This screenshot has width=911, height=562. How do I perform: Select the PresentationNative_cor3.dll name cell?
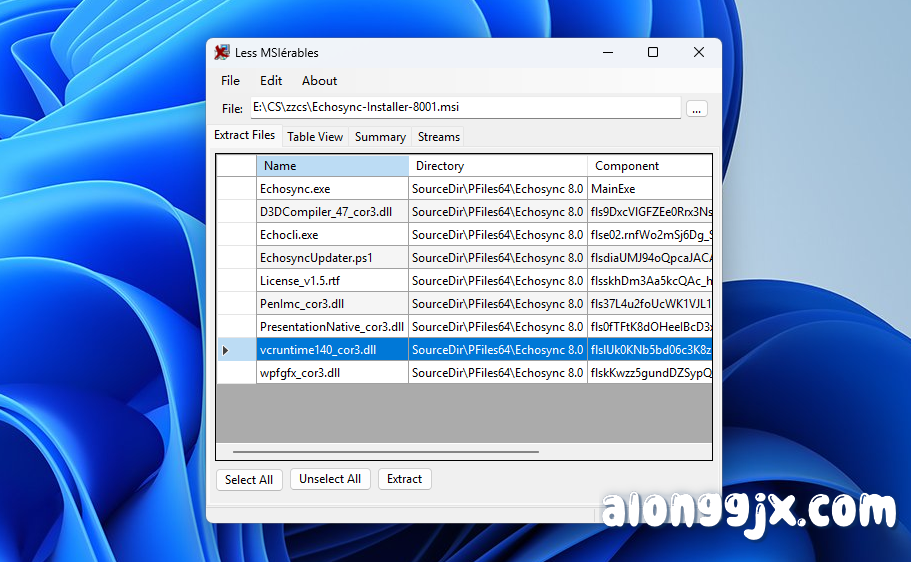pos(332,327)
